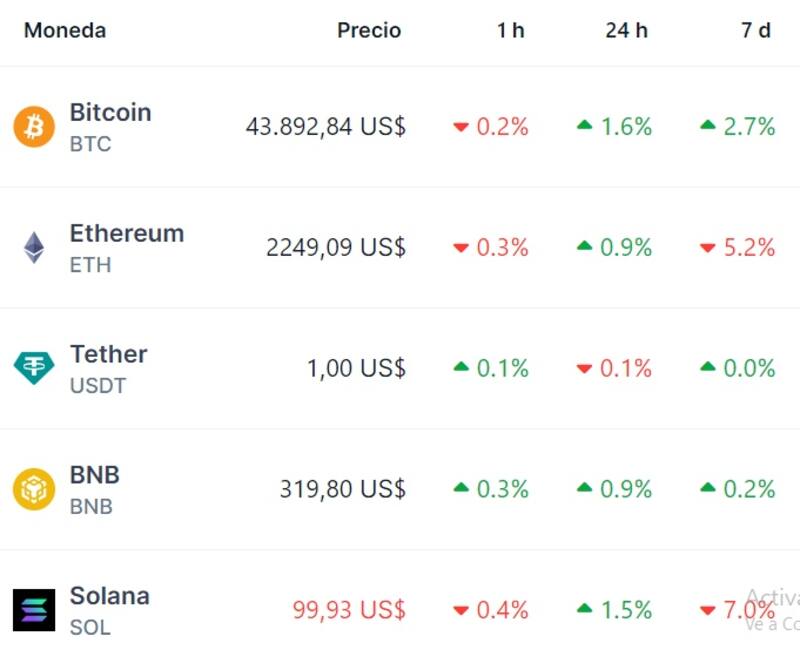Sort table by Precio column header
Image resolution: width=800 pixels, height=670 pixels.
[x=369, y=30]
